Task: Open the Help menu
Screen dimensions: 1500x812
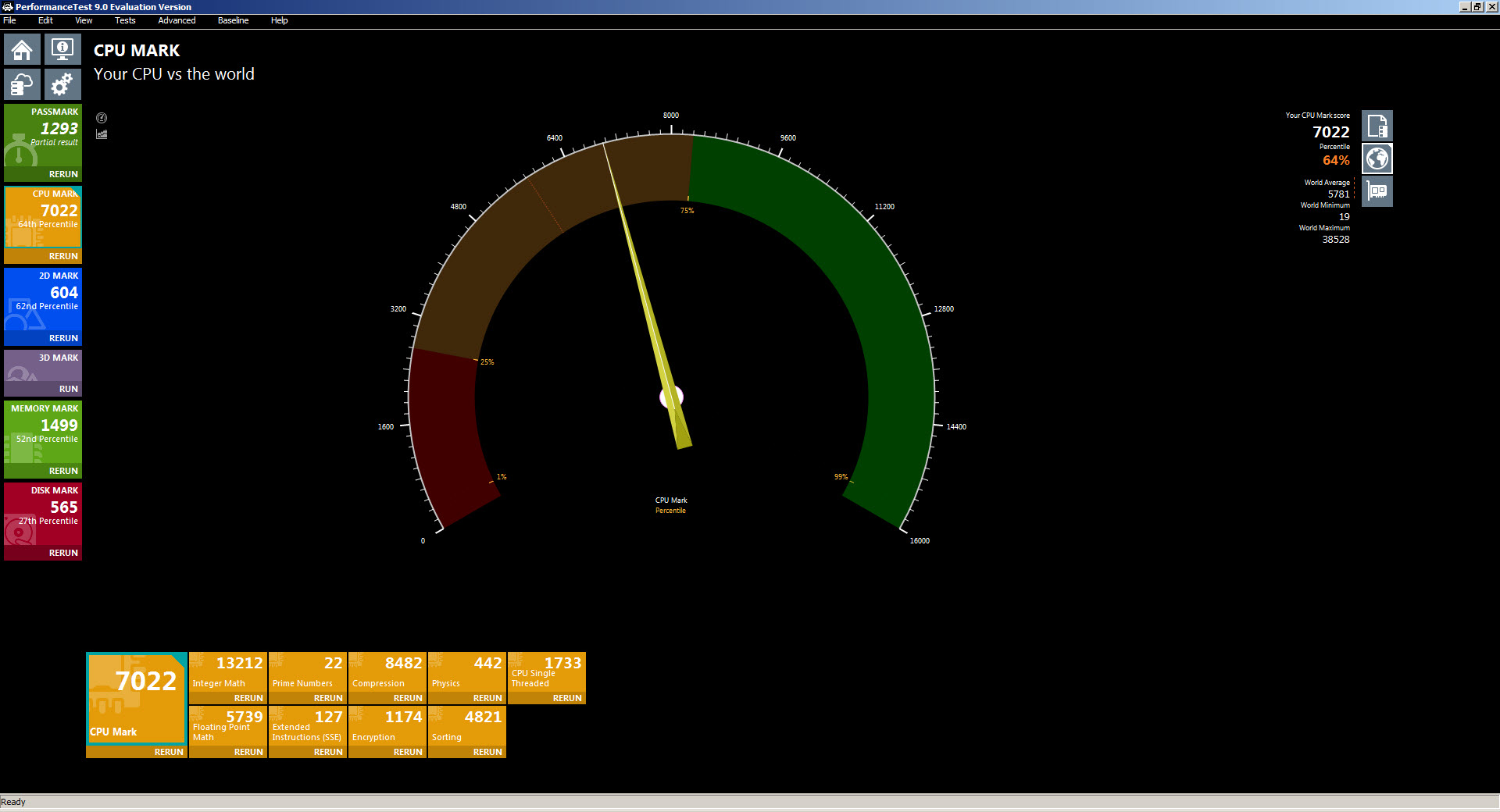Action: tap(279, 20)
